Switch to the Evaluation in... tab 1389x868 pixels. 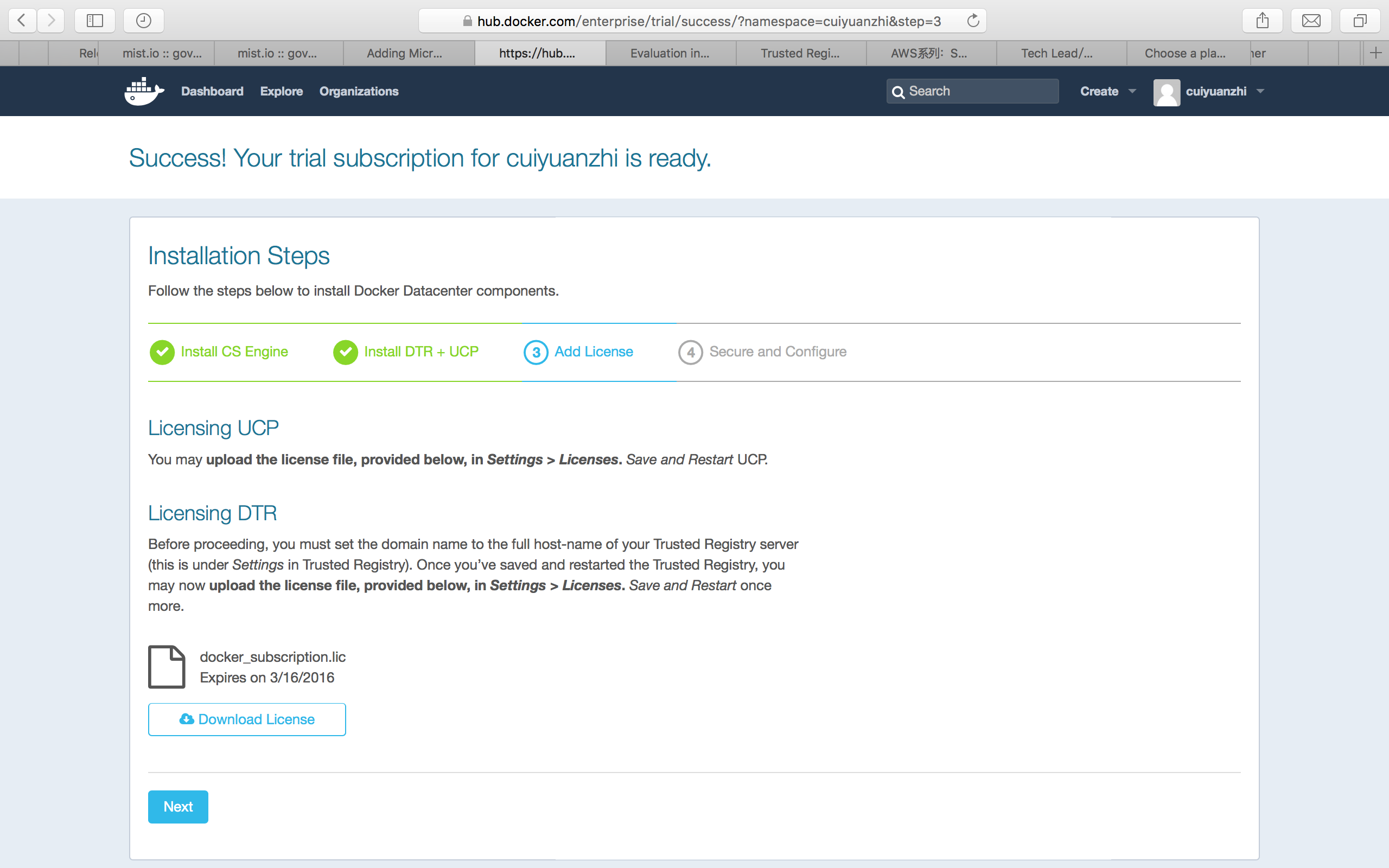point(670,53)
